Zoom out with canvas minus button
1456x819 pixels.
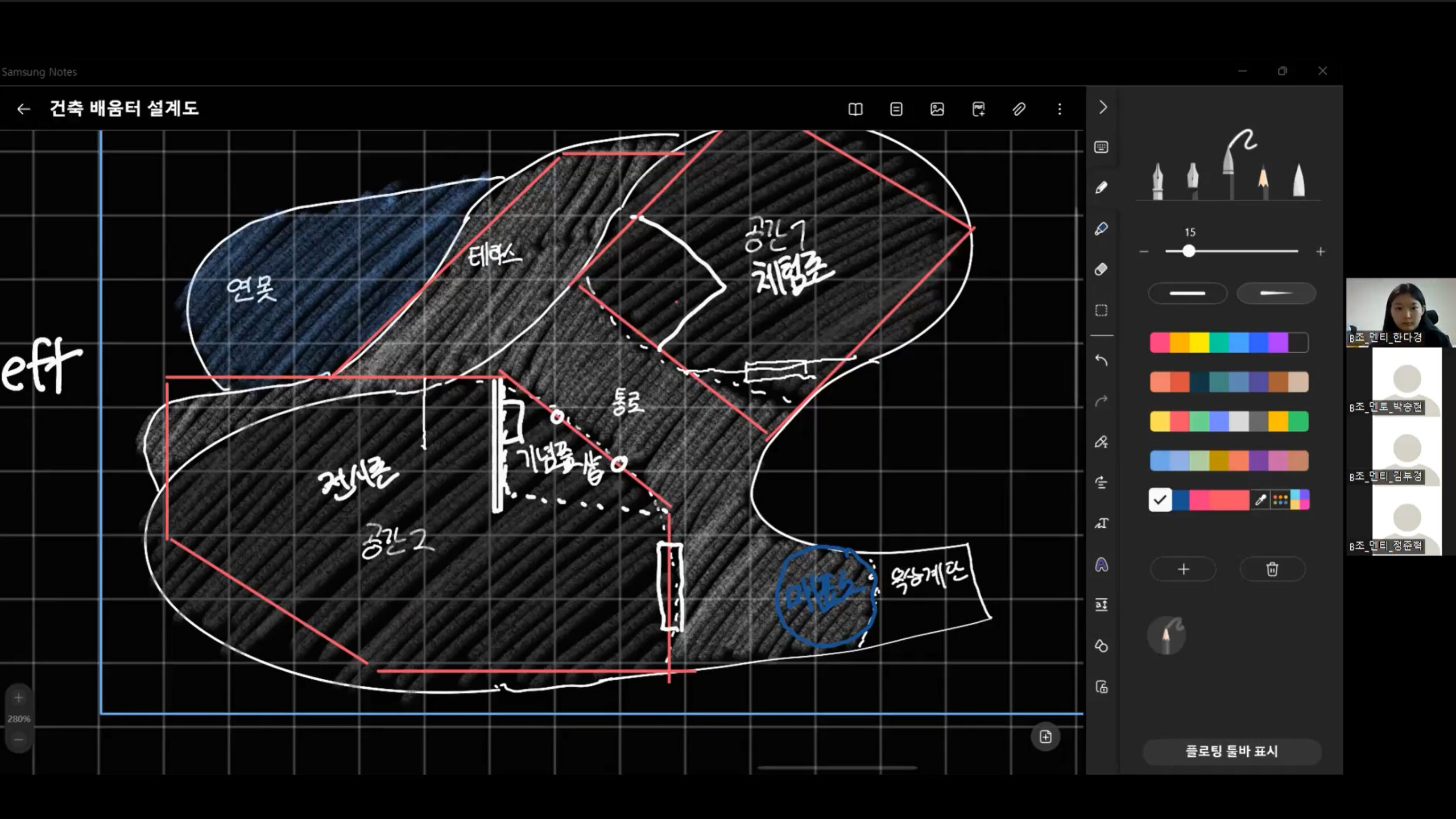19,740
